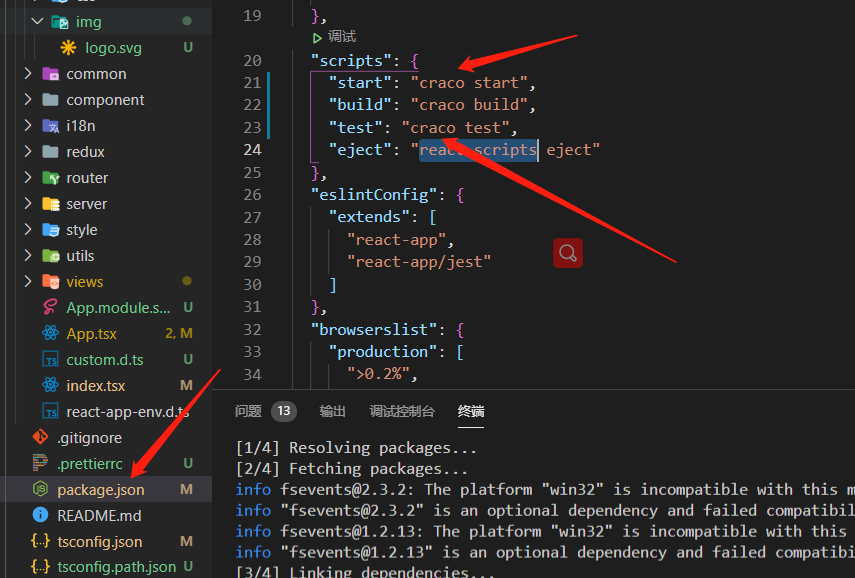Viewport: 855px width, 578px height.
Task: Click the git icon beside .gitignore
Action: click(x=40, y=437)
